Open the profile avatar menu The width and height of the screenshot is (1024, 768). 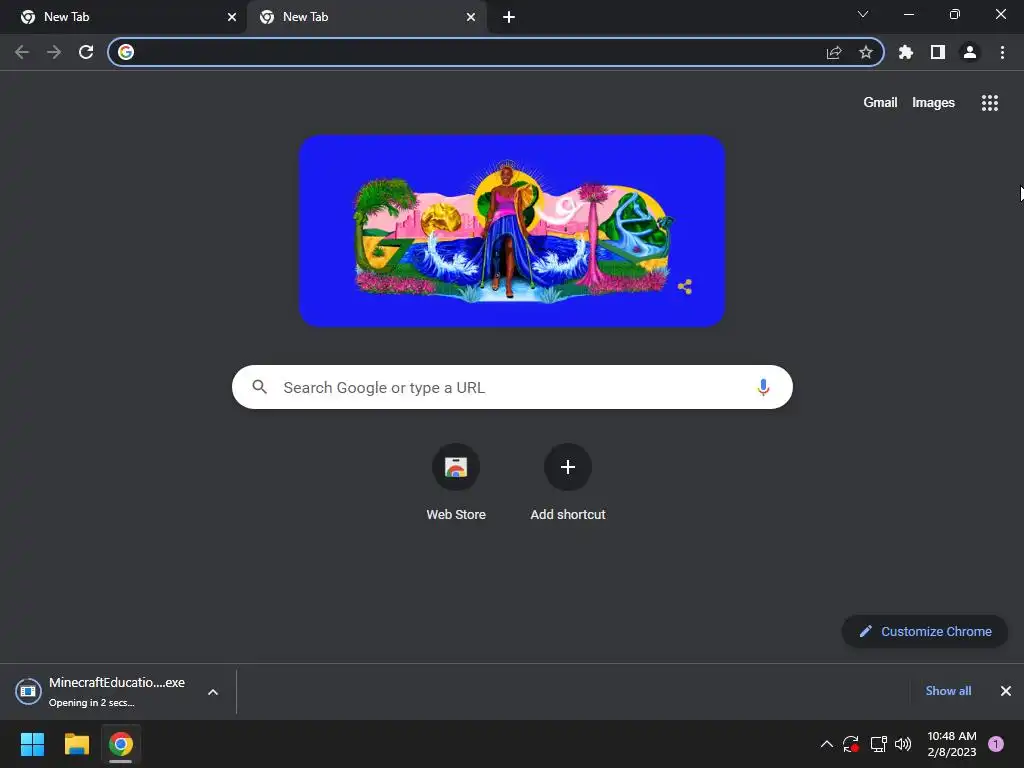[x=970, y=52]
